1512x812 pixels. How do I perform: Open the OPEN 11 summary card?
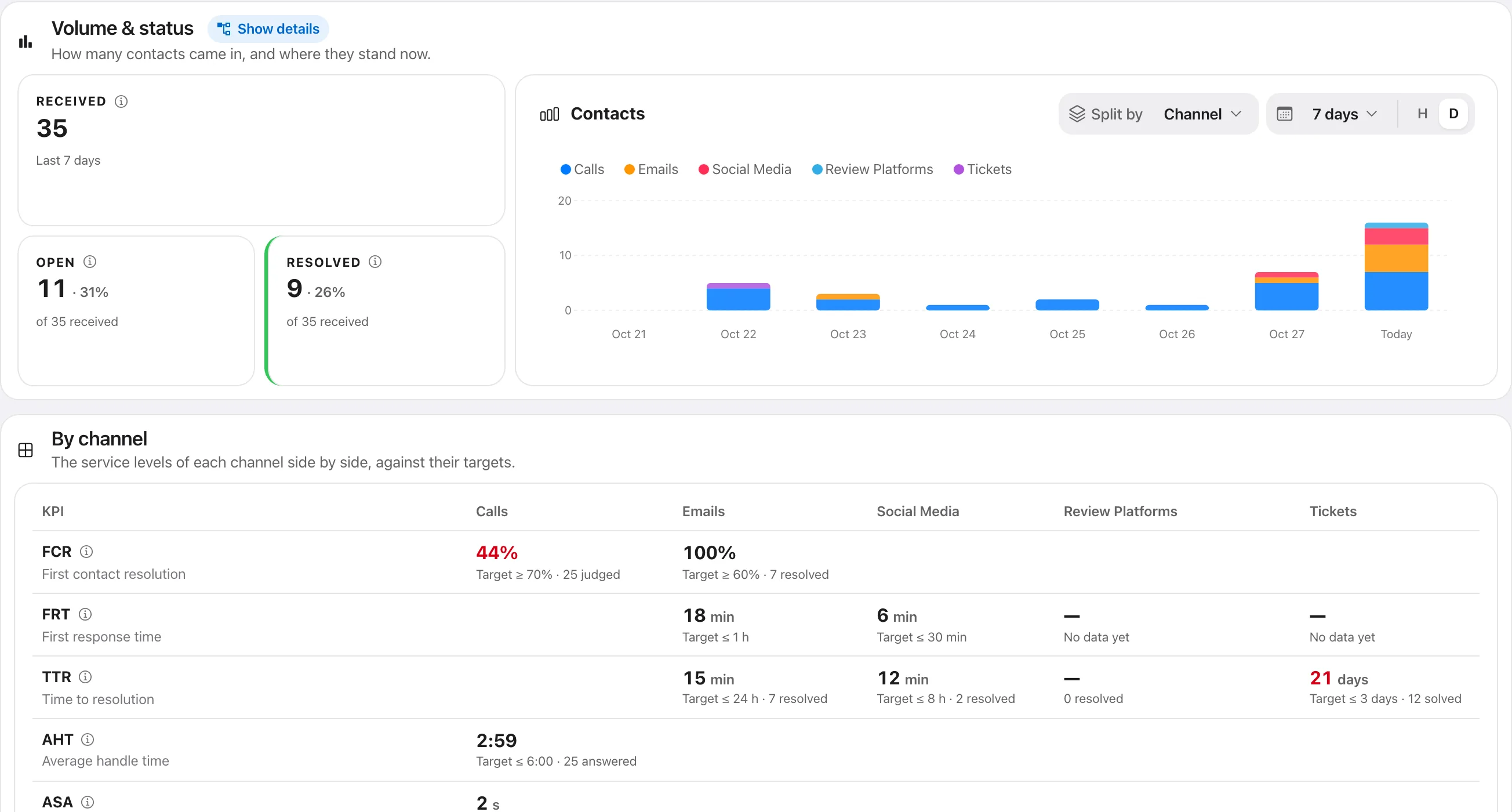tap(136, 311)
